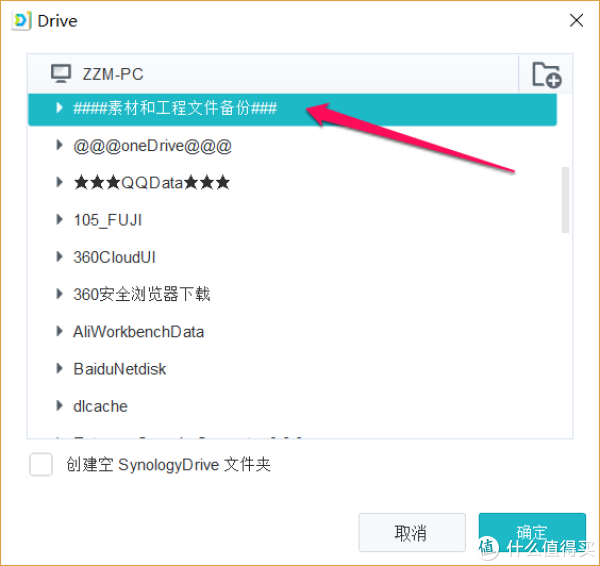The image size is (600, 566).
Task: Click the folder list vertical scrollbar
Action: [565, 200]
